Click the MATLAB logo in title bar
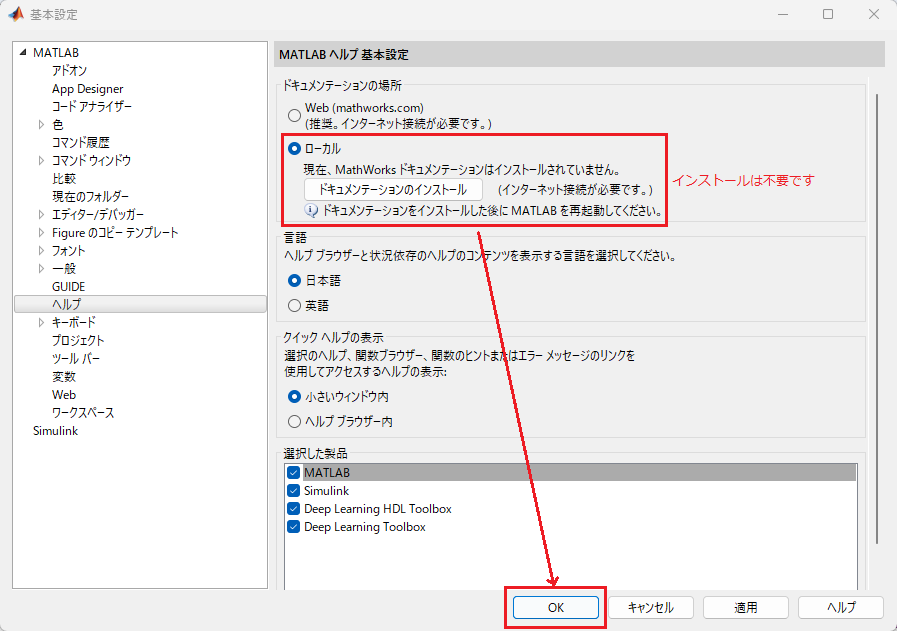Screen dimensions: 897x631 click(16, 14)
